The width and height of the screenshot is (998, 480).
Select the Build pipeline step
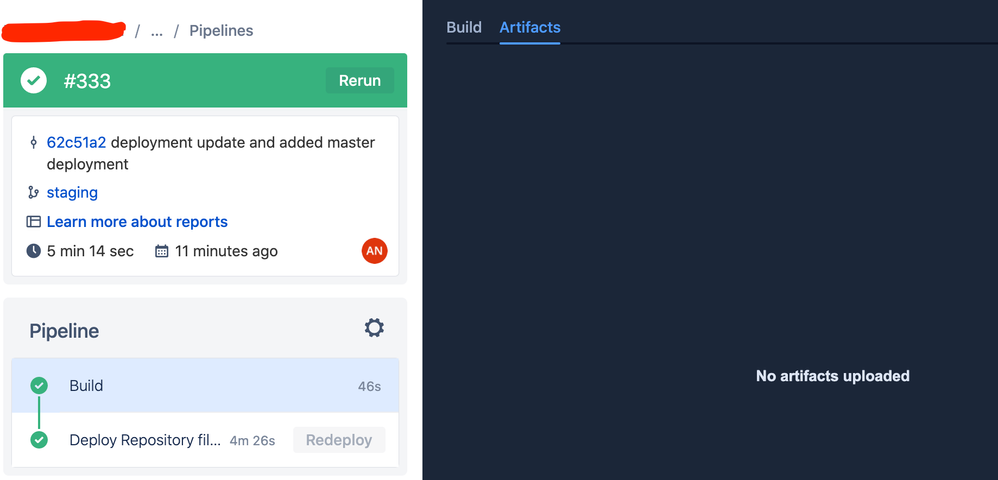point(205,385)
